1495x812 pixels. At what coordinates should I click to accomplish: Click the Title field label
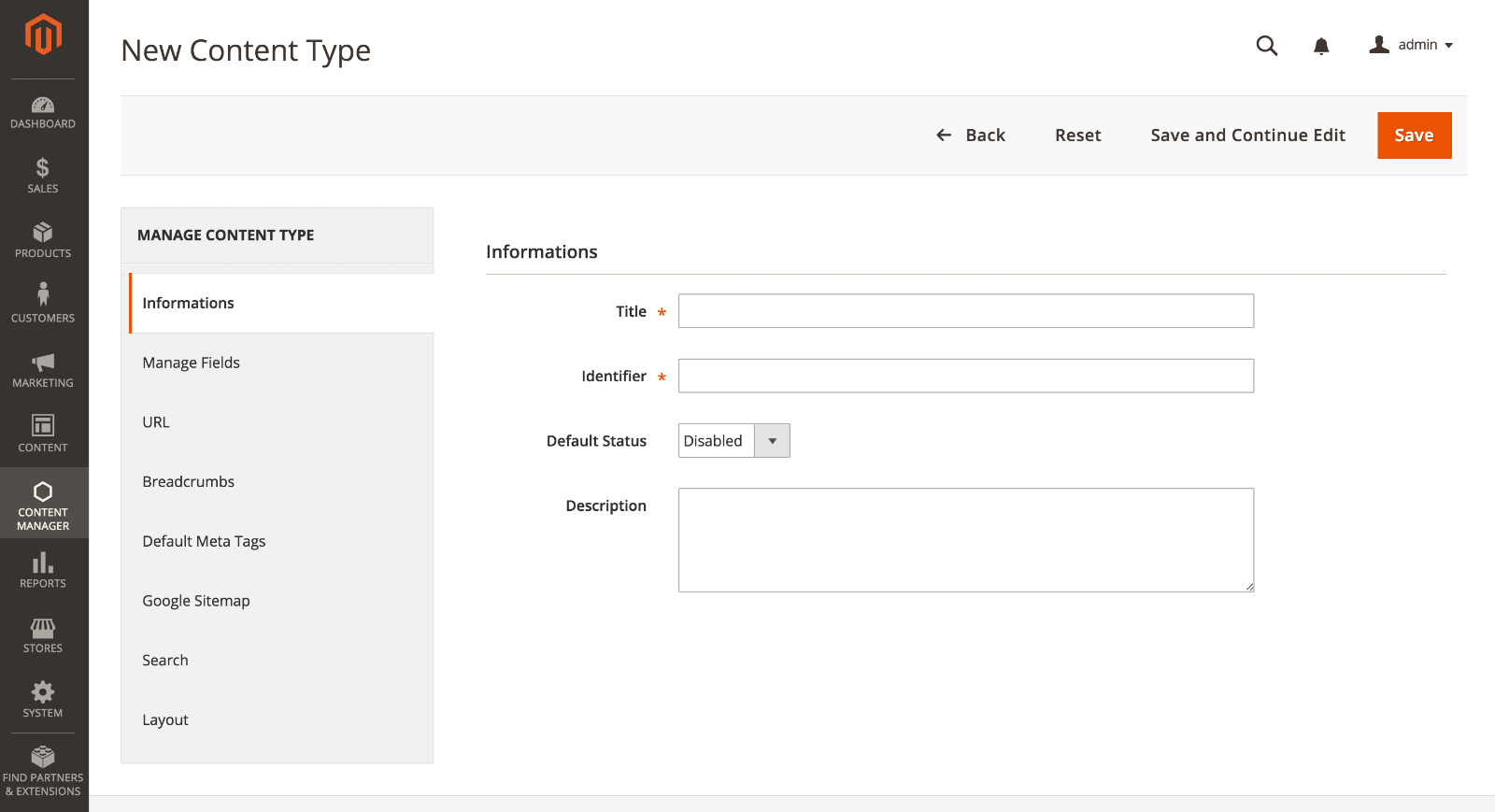click(x=631, y=311)
